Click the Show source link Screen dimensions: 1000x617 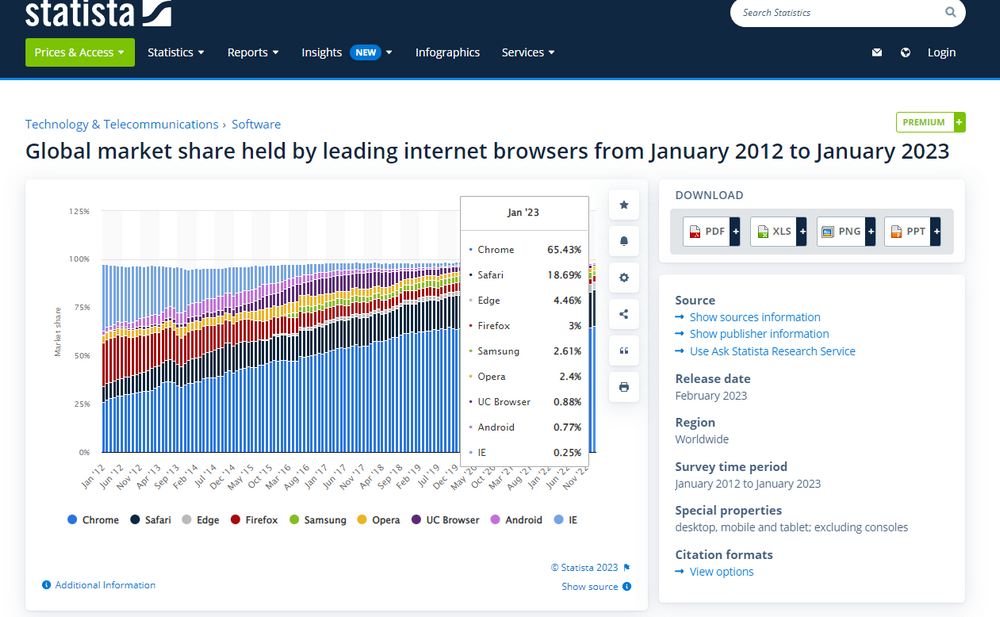(x=589, y=586)
